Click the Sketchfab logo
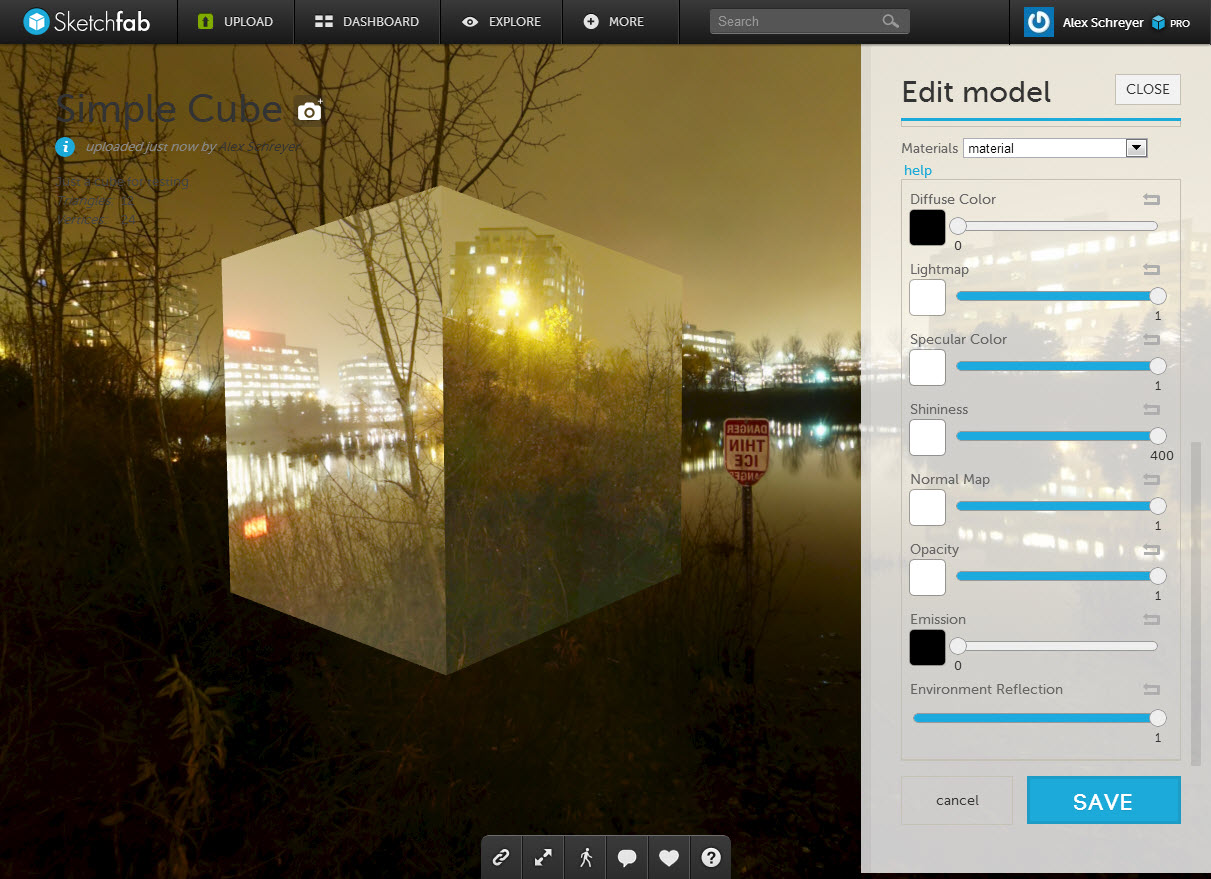This screenshot has height=879, width=1211. coord(88,21)
